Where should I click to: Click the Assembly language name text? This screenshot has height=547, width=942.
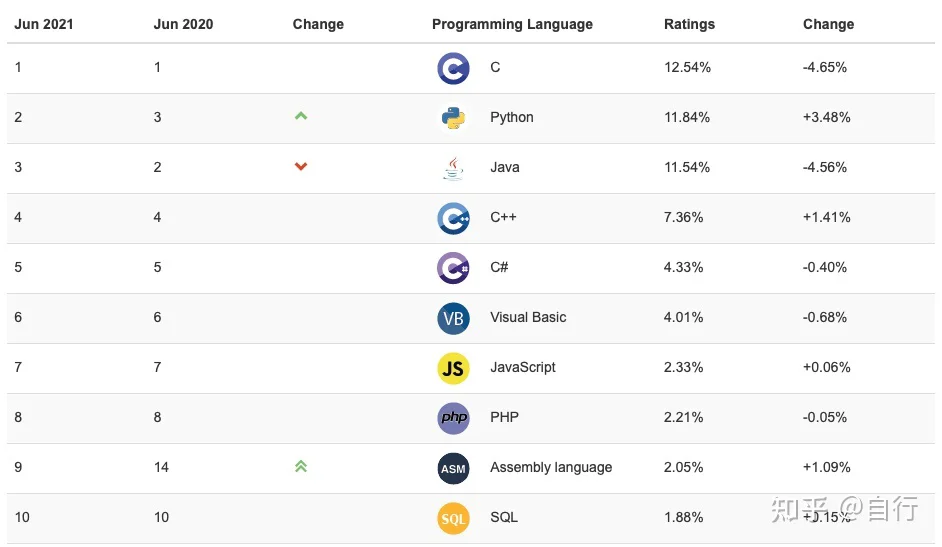(551, 467)
